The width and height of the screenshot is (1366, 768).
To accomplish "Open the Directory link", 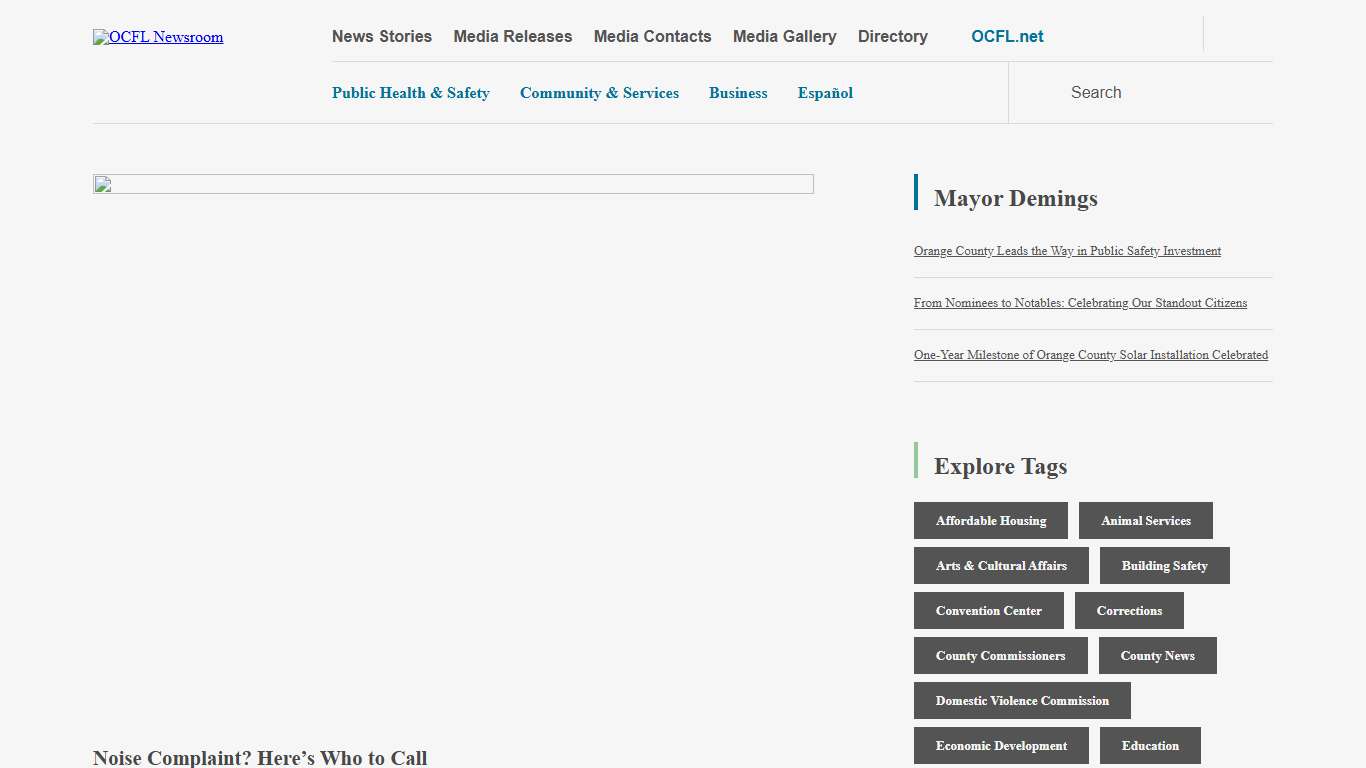I will (x=892, y=37).
